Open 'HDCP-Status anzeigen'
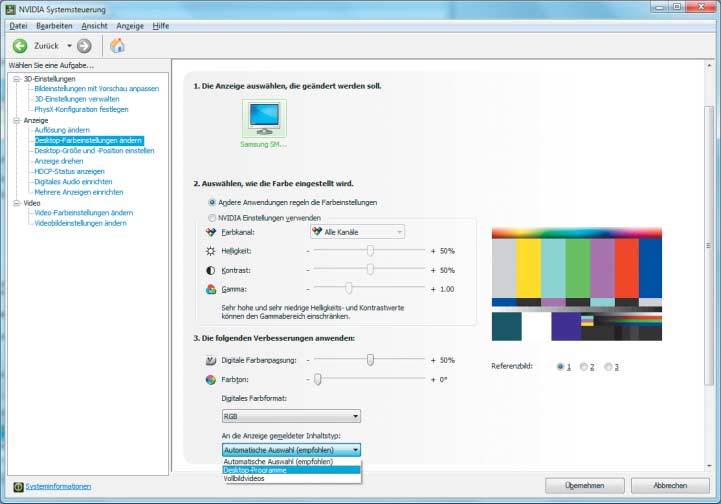This screenshot has width=721, height=504. (69, 172)
